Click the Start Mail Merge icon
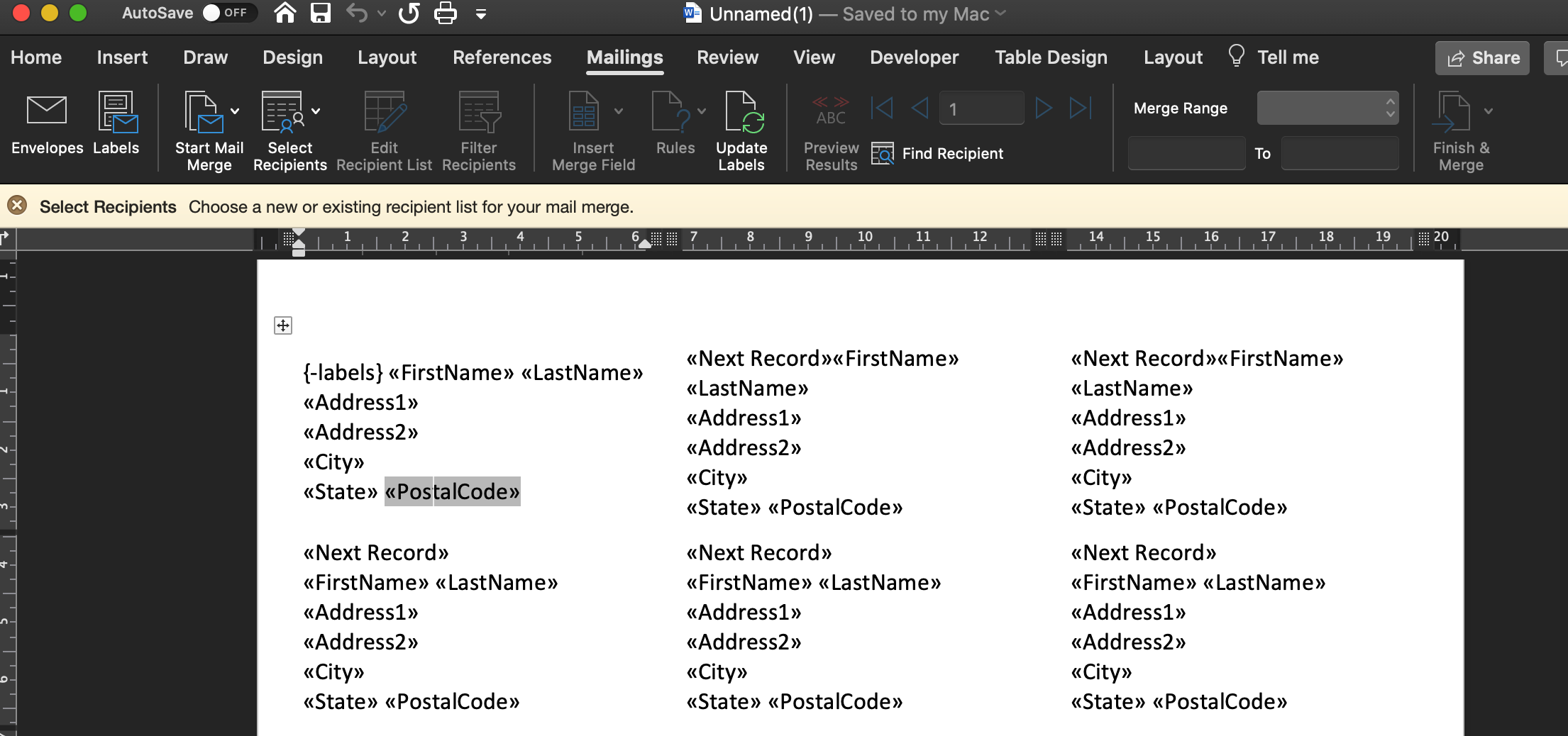The width and height of the screenshot is (1568, 736). [203, 111]
